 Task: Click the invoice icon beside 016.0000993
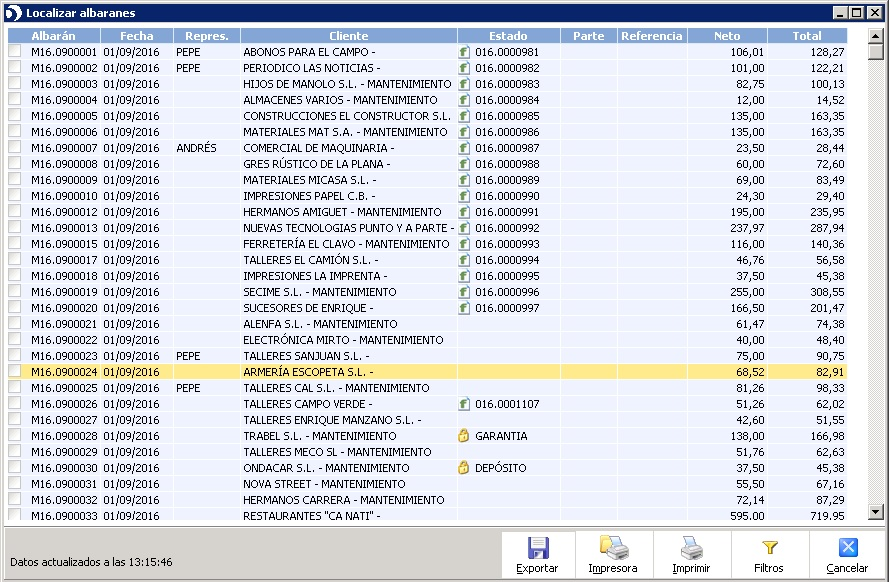tap(464, 244)
